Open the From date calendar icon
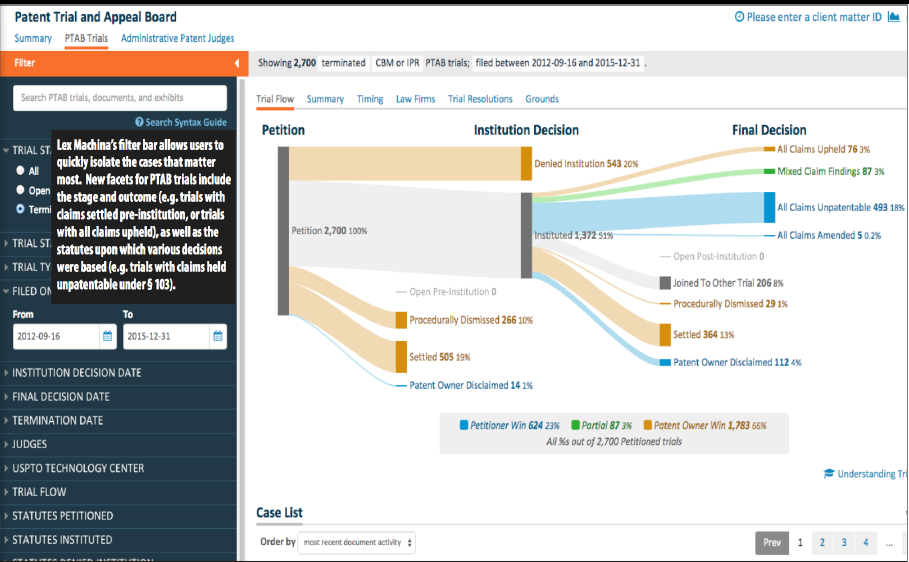909x562 pixels. pos(107,336)
